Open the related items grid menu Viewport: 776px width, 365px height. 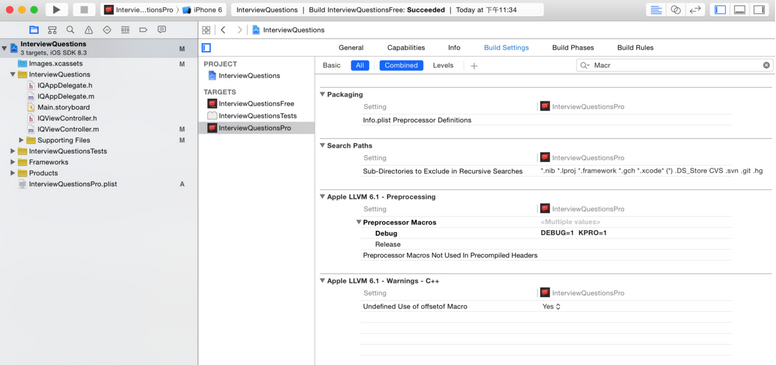coord(206,30)
